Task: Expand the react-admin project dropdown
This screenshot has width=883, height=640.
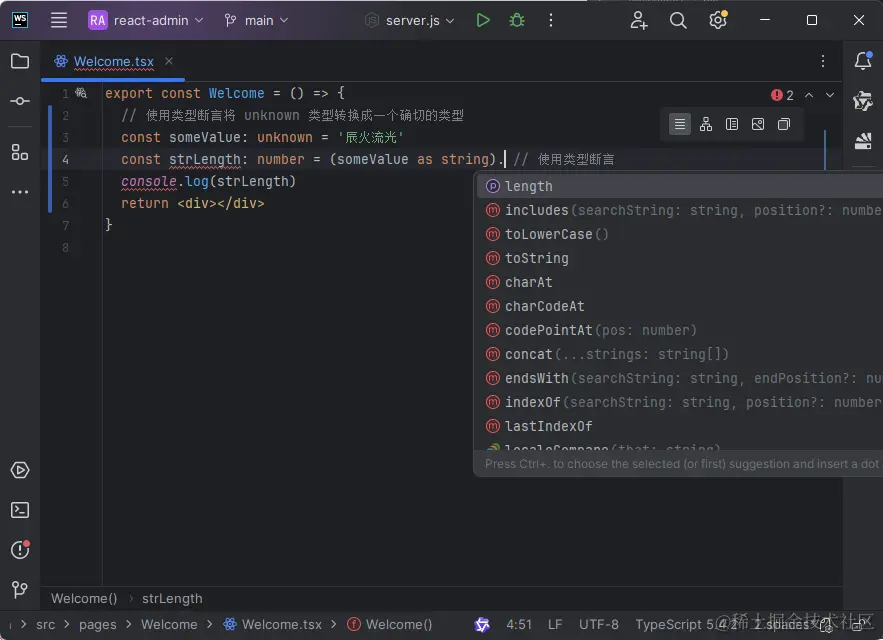Action: [x=146, y=20]
